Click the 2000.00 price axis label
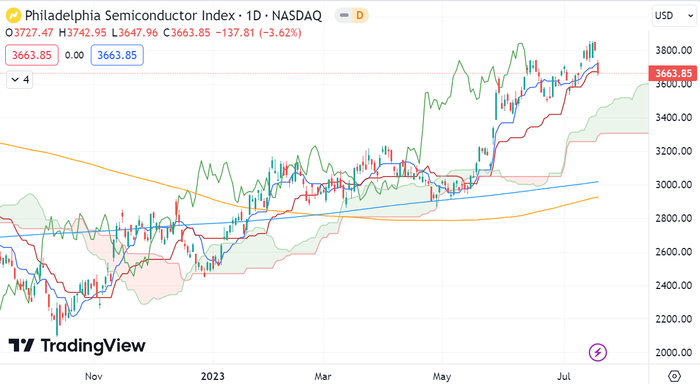The image size is (700, 384). tap(673, 352)
